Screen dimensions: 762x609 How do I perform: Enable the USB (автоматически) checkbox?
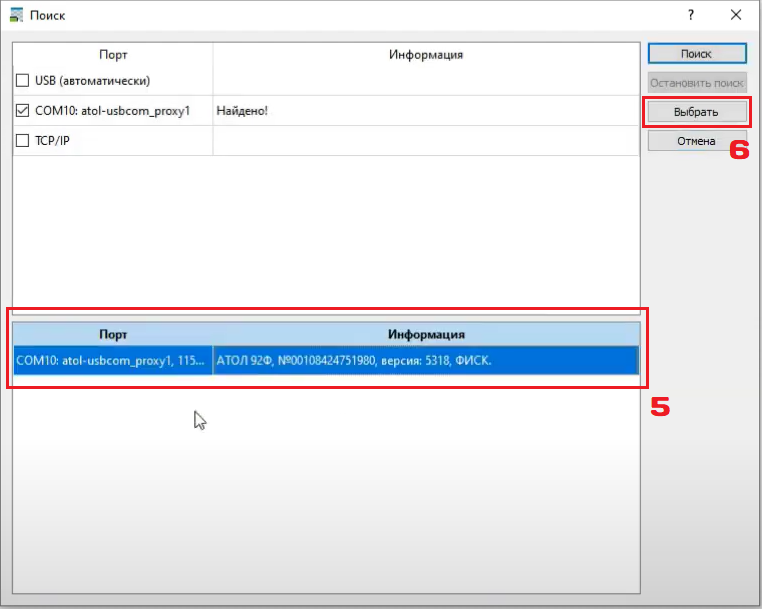point(23,80)
